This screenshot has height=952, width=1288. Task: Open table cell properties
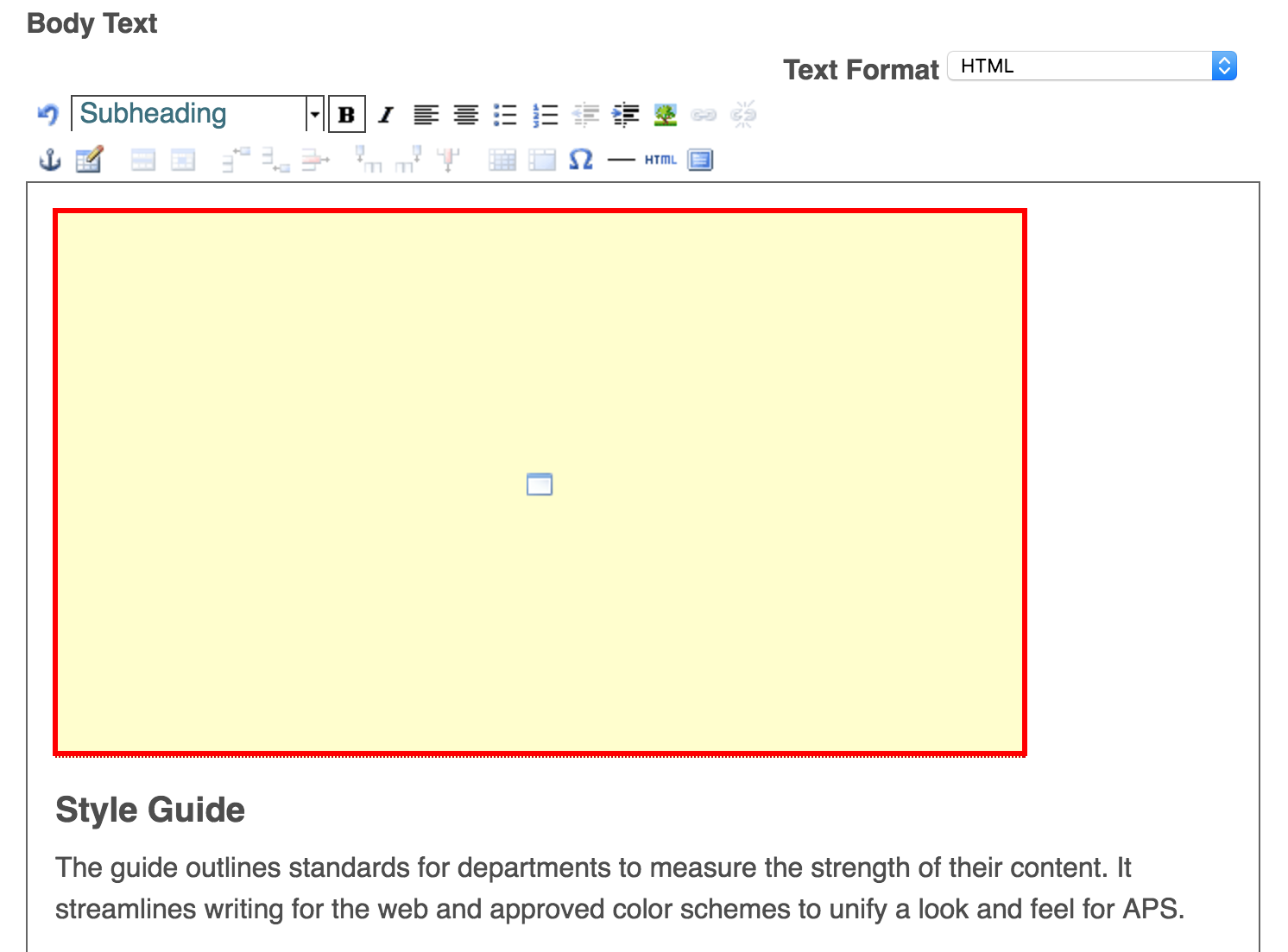(183, 160)
